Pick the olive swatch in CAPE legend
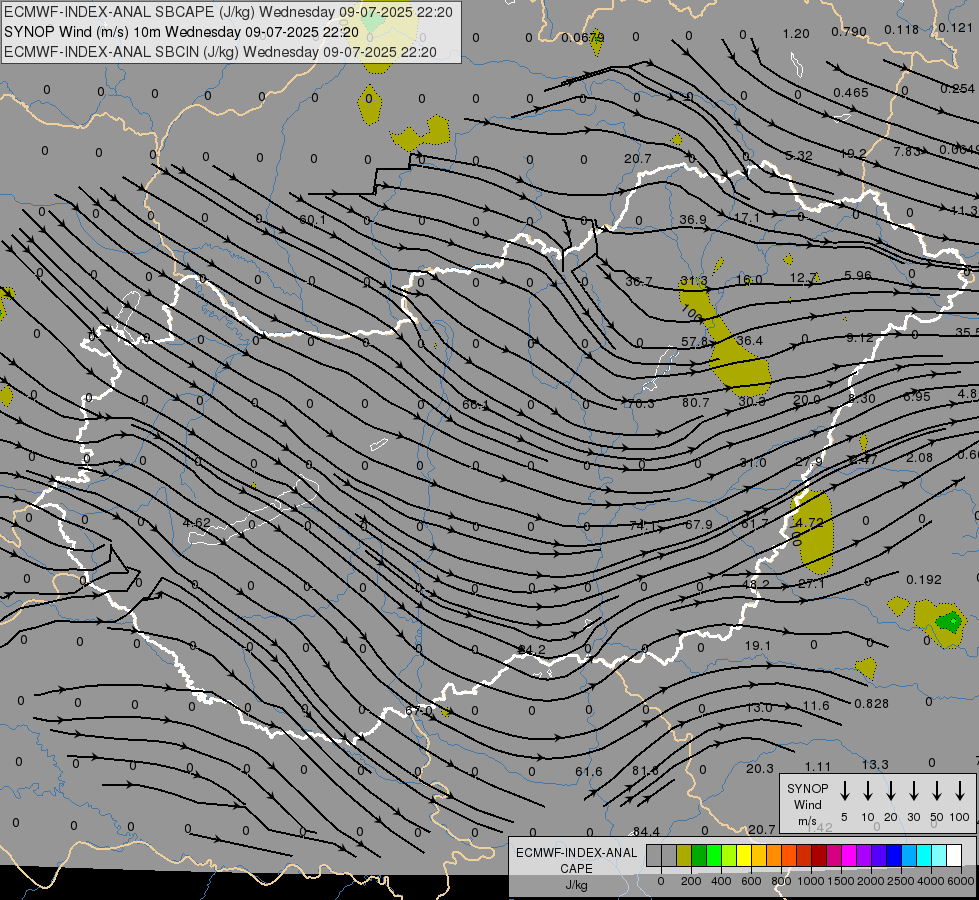Image resolution: width=979 pixels, height=900 pixels. pos(684,855)
